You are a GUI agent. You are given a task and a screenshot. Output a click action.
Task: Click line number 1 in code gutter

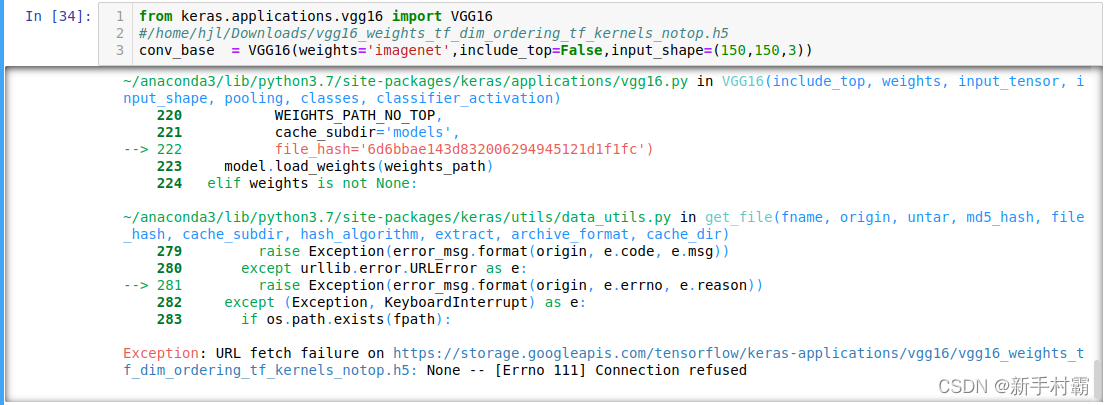[120, 15]
